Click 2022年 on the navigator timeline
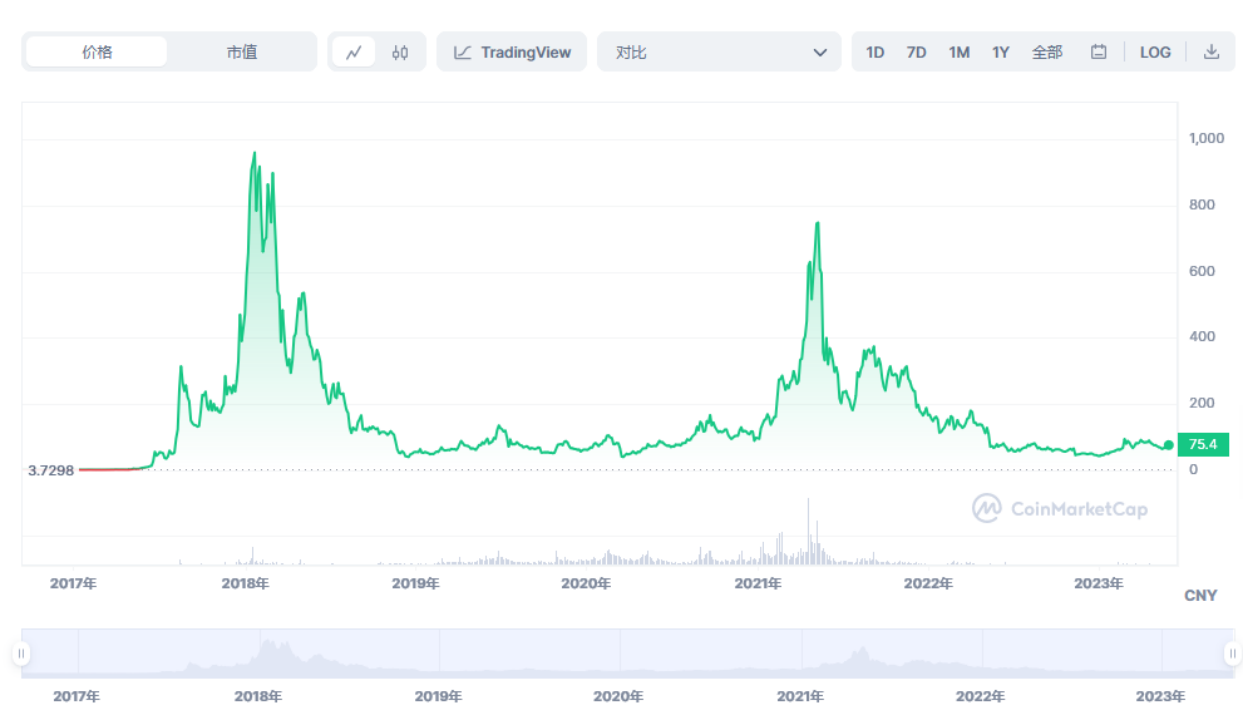This screenshot has width=1243, height=720. point(980,696)
